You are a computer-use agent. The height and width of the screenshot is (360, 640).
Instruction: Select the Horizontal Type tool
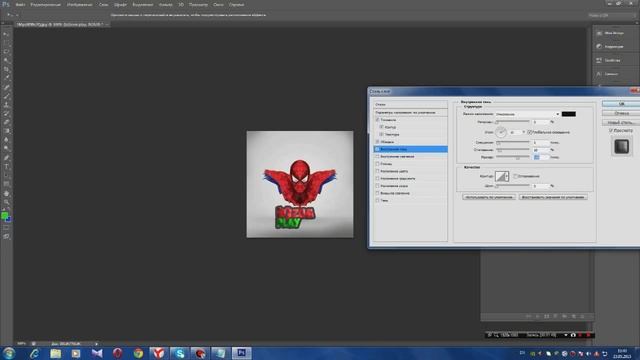[x=6, y=167]
